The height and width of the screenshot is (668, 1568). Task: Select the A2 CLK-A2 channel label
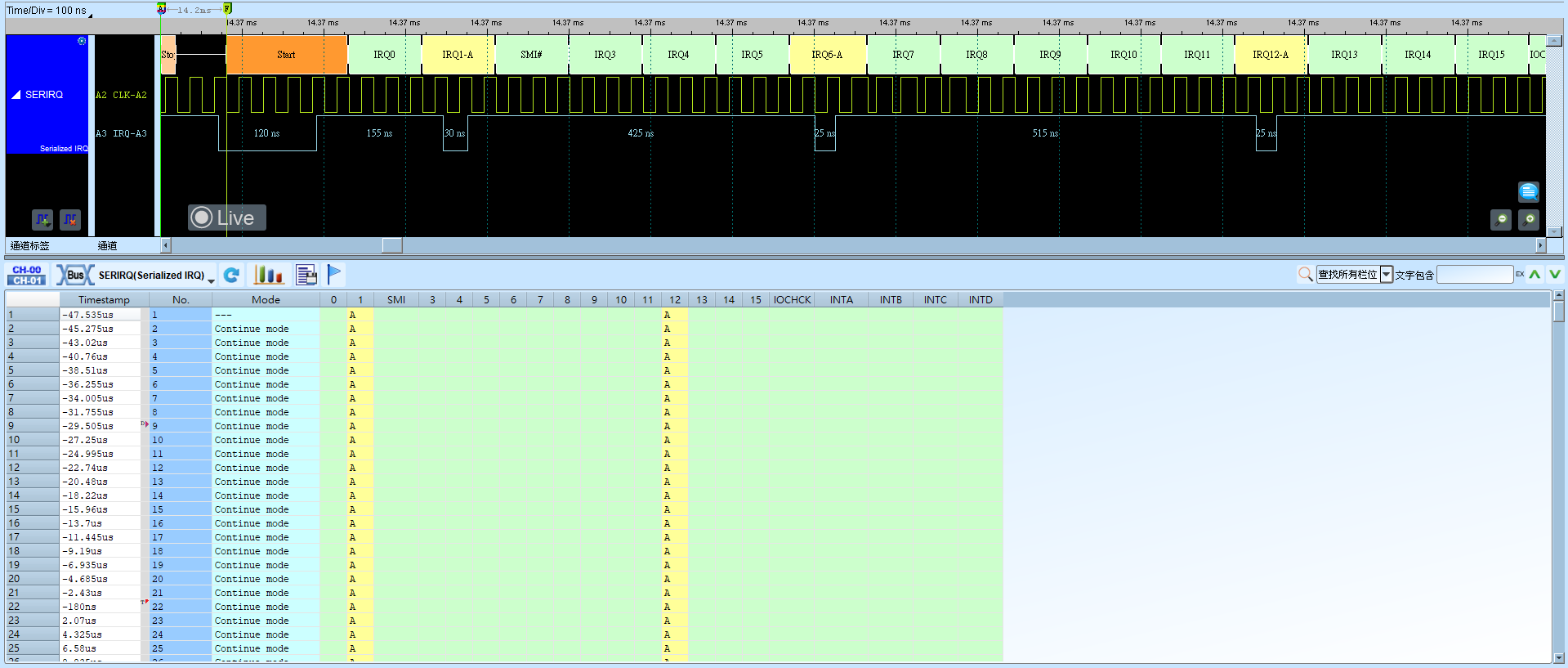tap(121, 96)
